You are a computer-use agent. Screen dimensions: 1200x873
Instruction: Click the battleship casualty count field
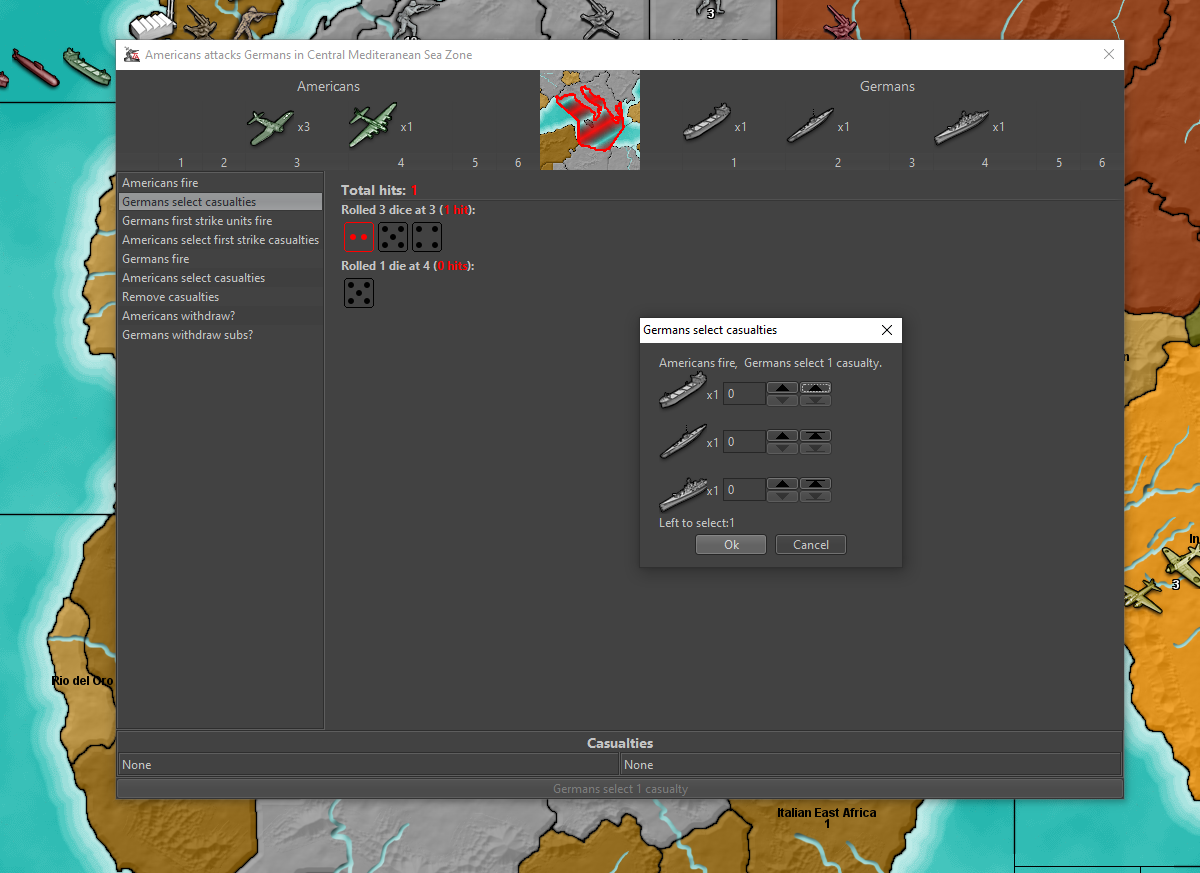744,490
